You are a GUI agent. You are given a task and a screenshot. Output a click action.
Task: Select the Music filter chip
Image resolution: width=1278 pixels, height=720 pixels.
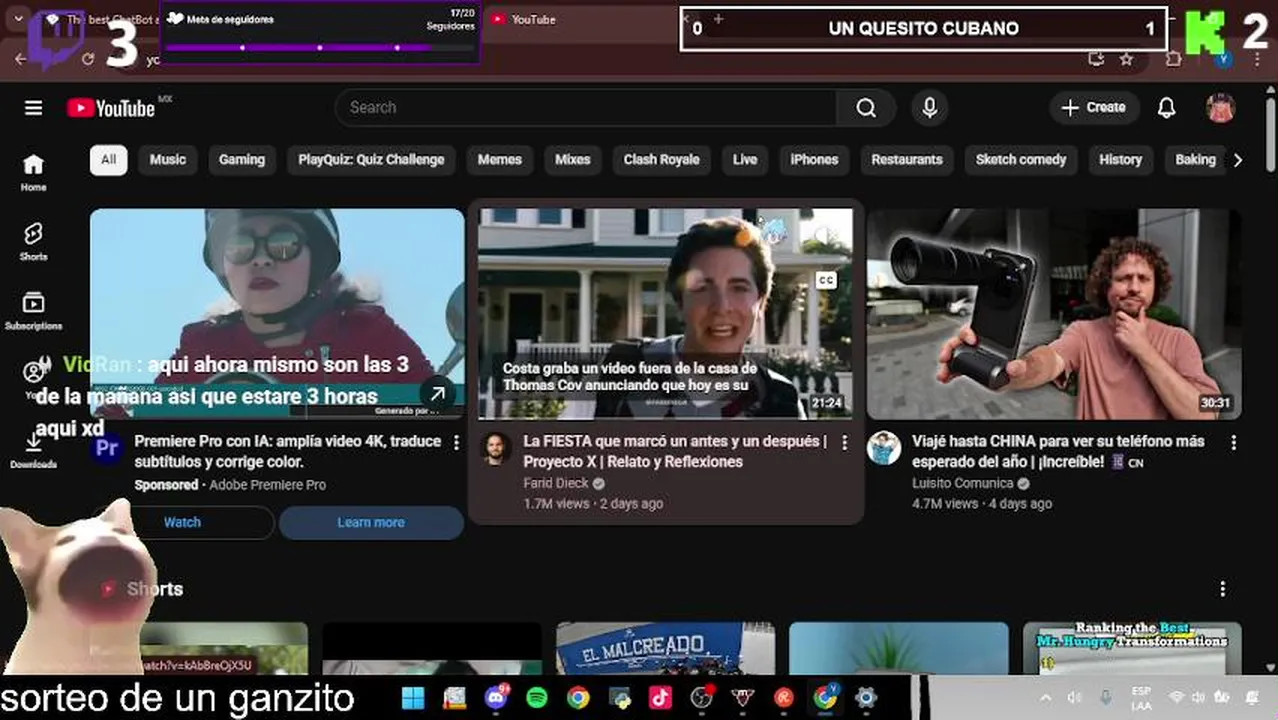[168, 160]
